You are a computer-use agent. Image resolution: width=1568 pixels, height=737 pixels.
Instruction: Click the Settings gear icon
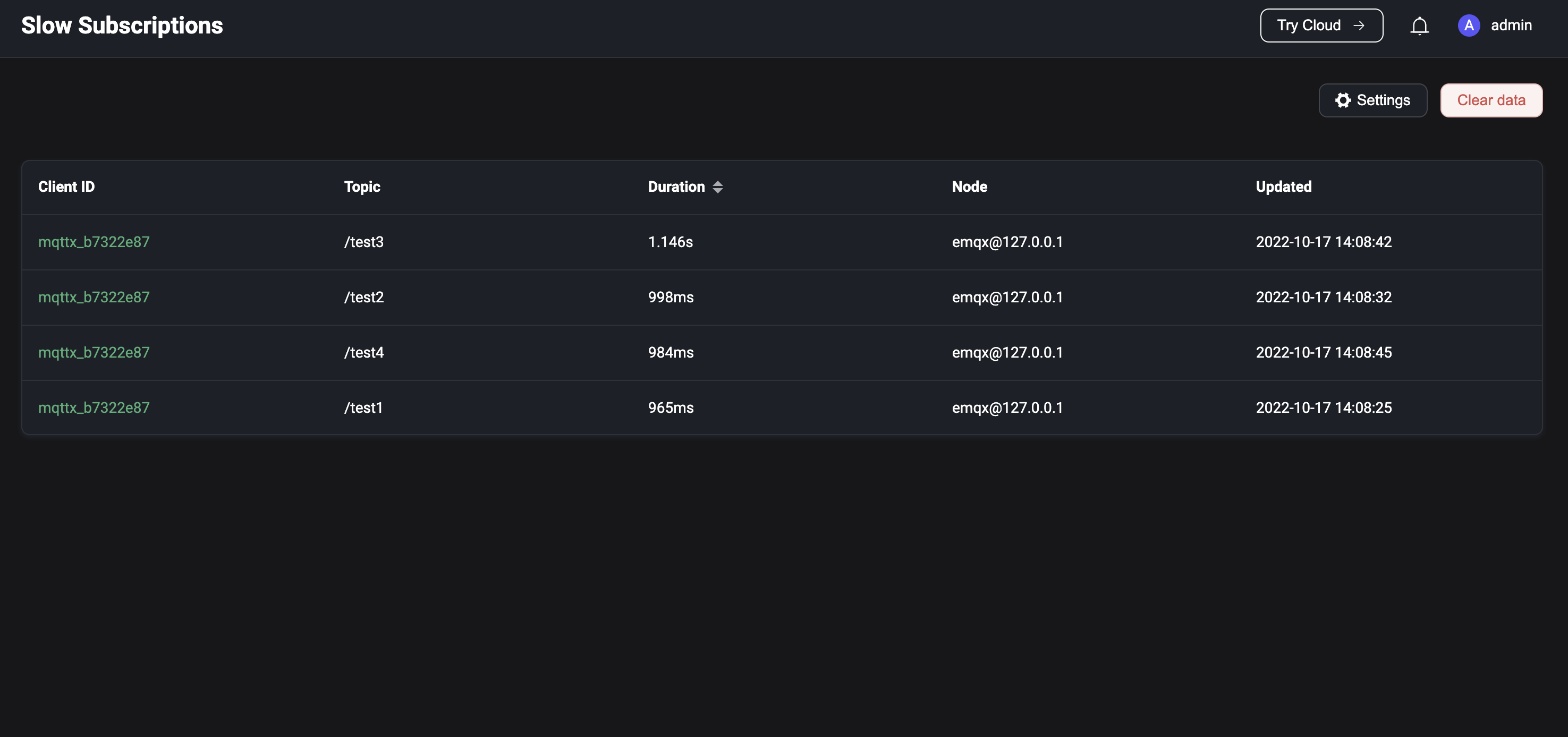[x=1342, y=100]
